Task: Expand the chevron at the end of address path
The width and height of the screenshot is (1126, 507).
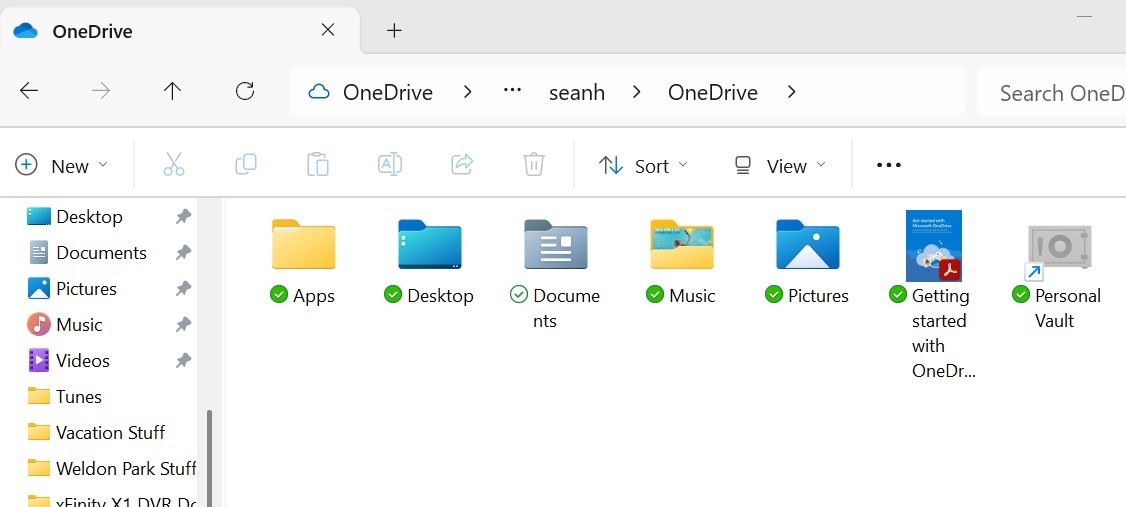Action: coord(791,92)
